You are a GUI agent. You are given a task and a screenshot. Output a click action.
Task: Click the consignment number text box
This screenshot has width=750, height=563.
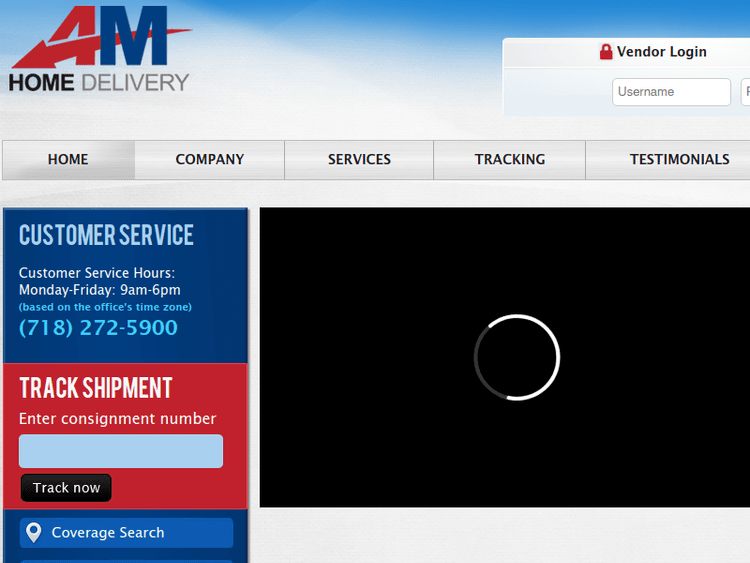(121, 451)
